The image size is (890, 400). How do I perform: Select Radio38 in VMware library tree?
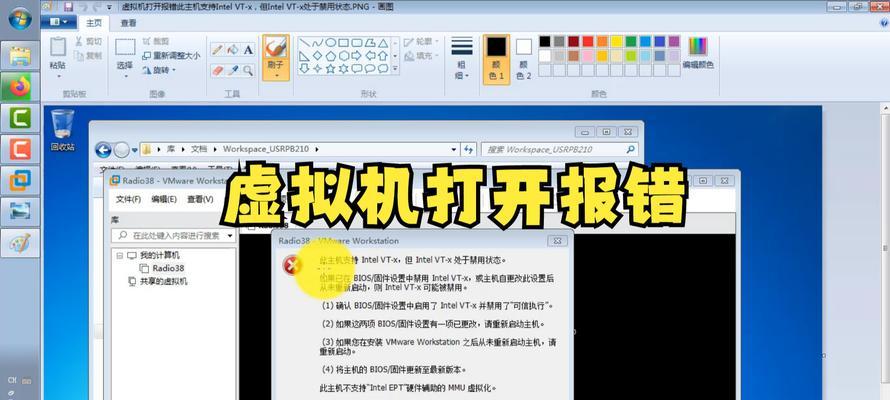click(x=162, y=268)
